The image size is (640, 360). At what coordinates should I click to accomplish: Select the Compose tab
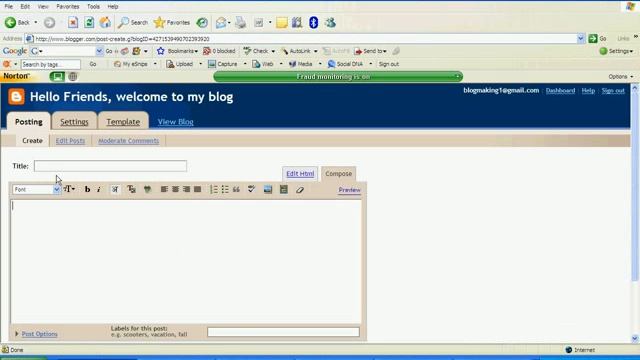[338, 174]
